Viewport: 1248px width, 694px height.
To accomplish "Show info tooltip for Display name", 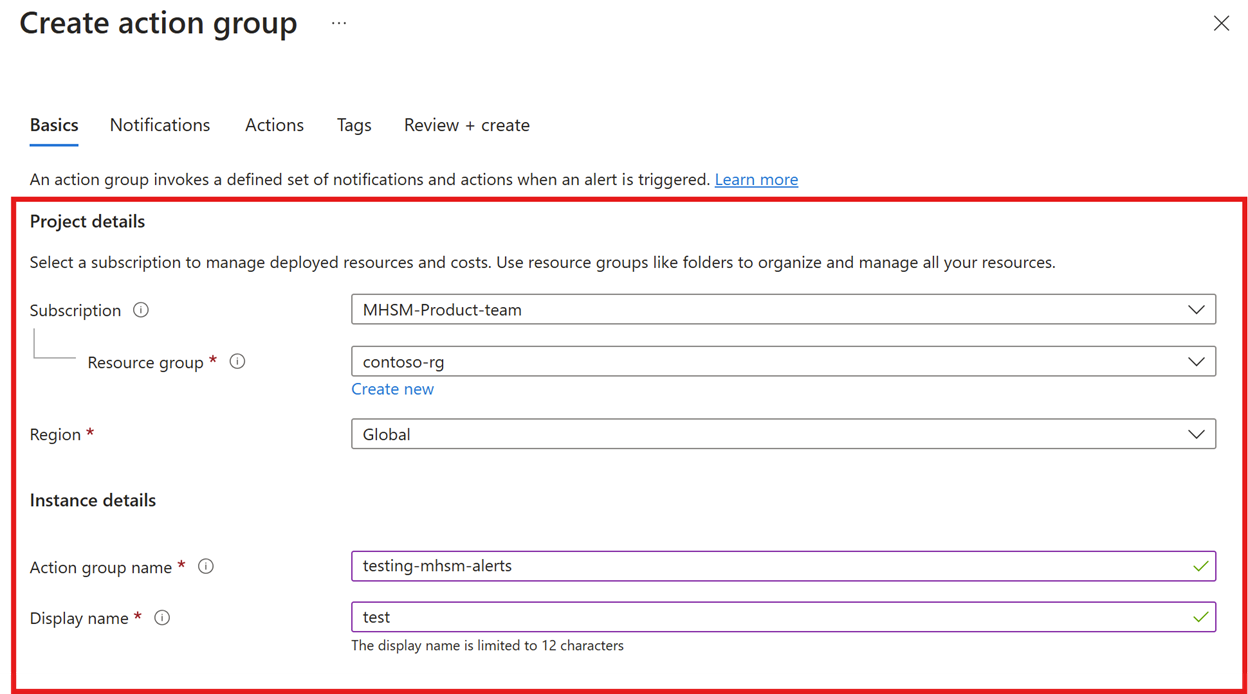I will pyautogui.click(x=162, y=618).
